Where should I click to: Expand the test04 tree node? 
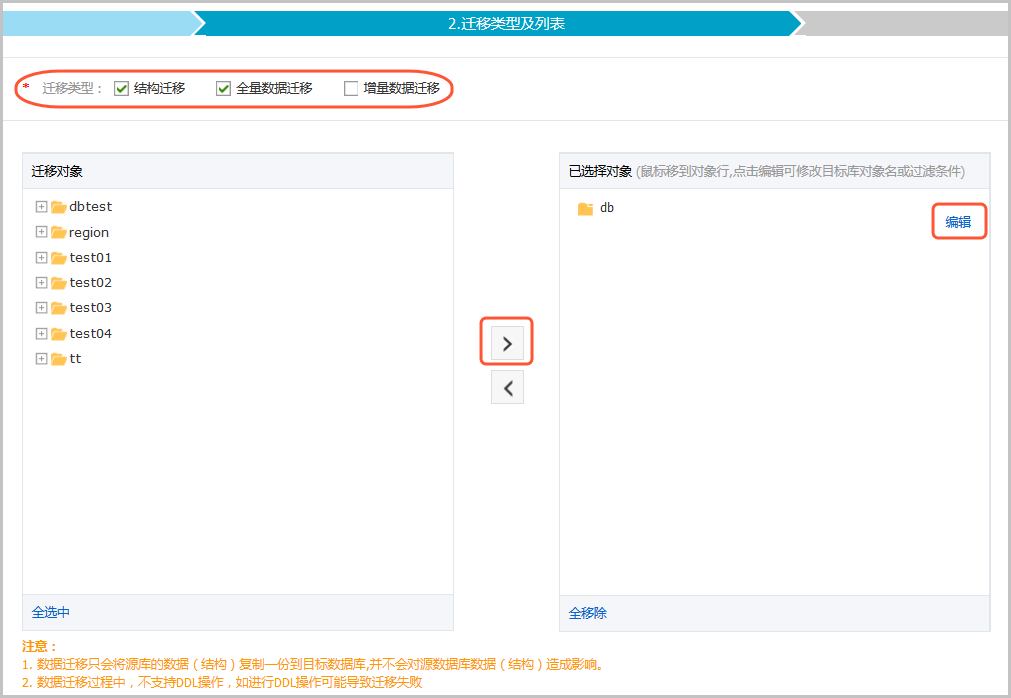pos(41,333)
